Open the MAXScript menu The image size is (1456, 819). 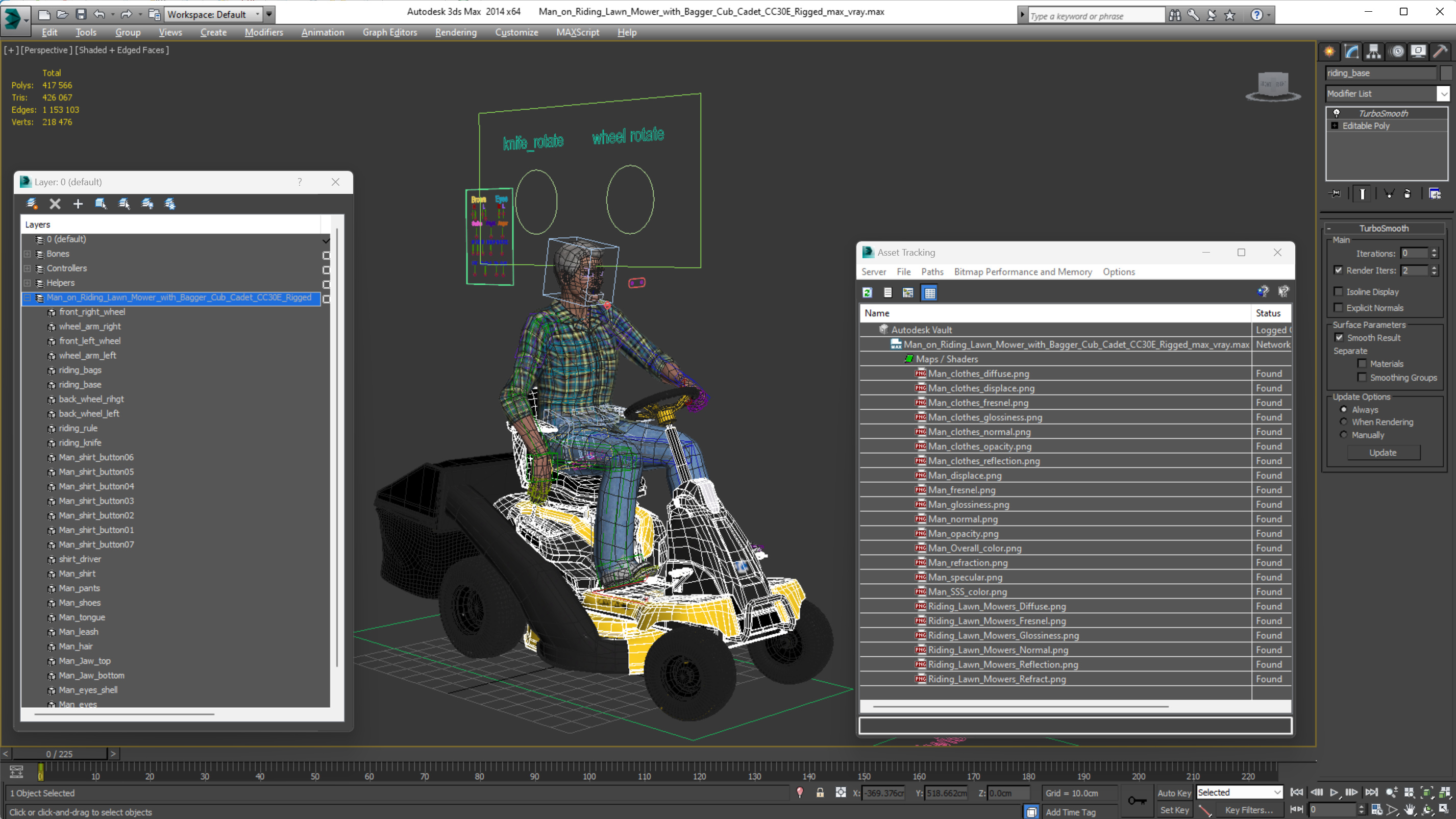(x=577, y=32)
